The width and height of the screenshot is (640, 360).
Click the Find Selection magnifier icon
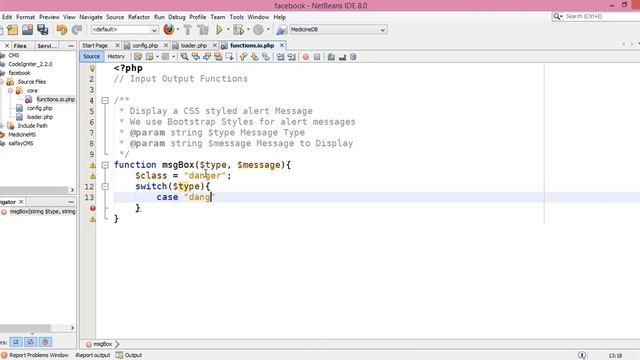click(184, 57)
